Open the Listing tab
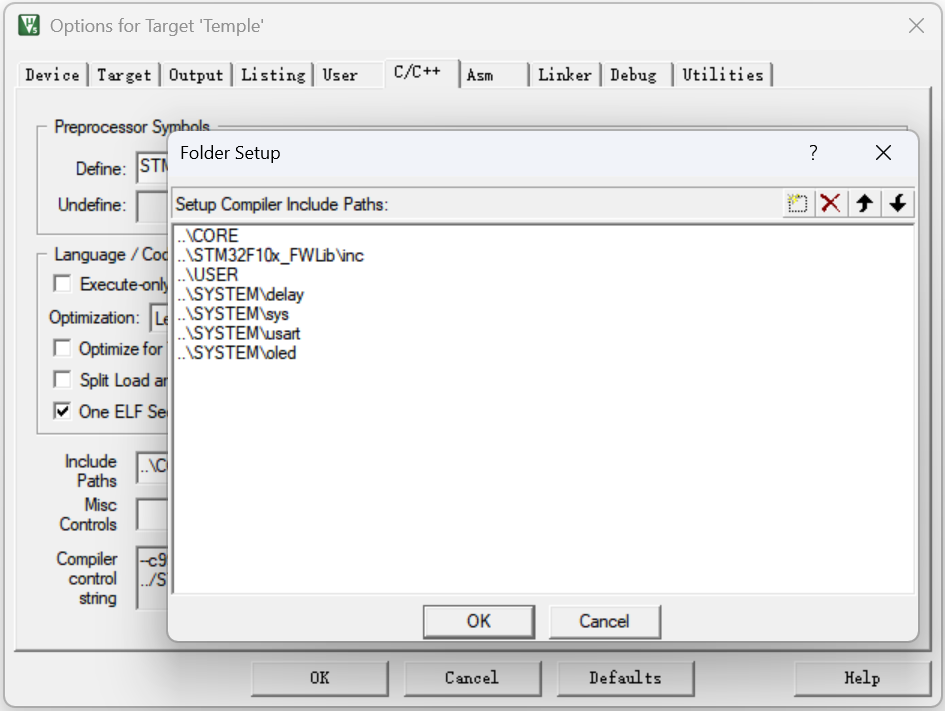Screen dimensions: 945x711 pyautogui.click(x=274, y=75)
